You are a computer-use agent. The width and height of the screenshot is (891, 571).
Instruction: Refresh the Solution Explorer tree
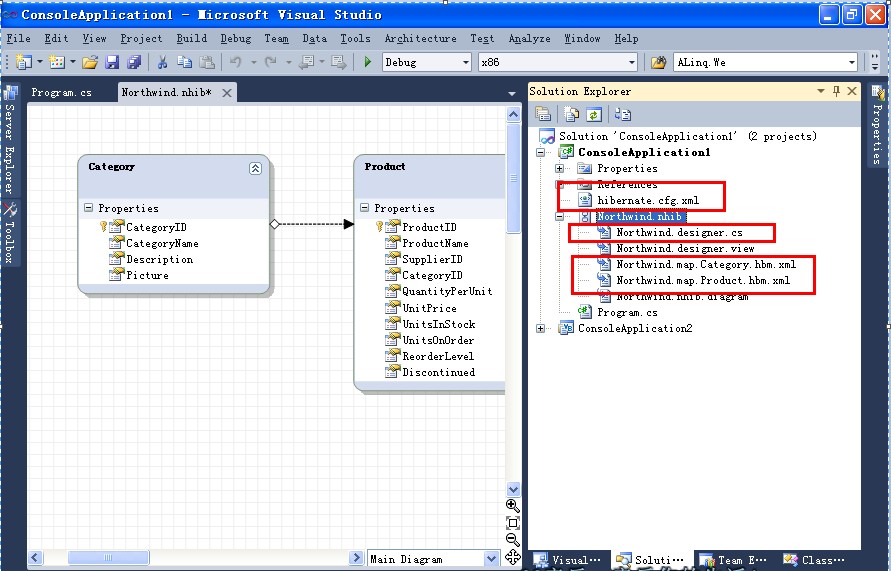click(594, 114)
